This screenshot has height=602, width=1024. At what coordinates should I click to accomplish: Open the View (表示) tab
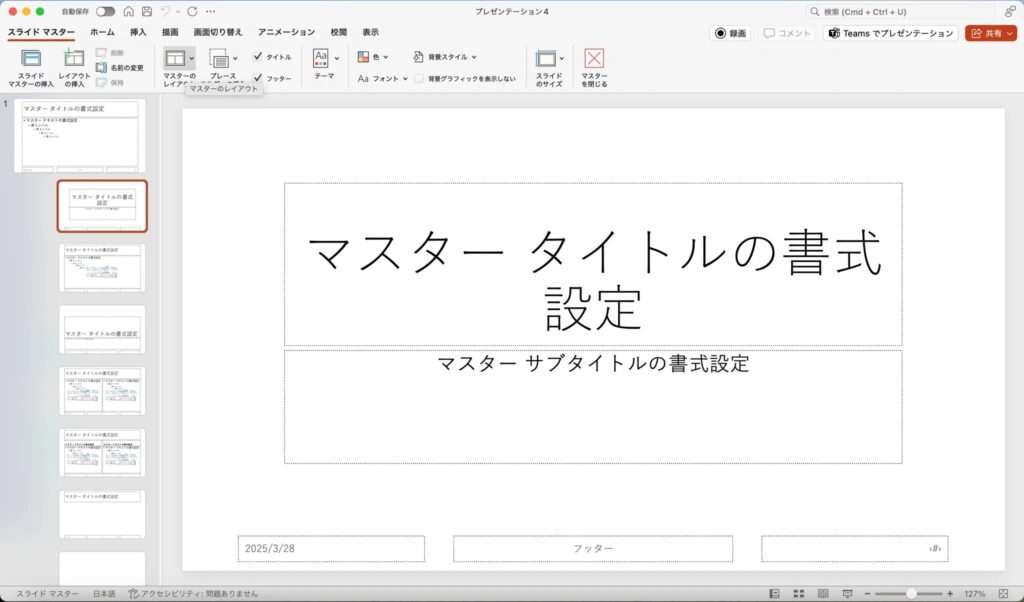tap(370, 32)
